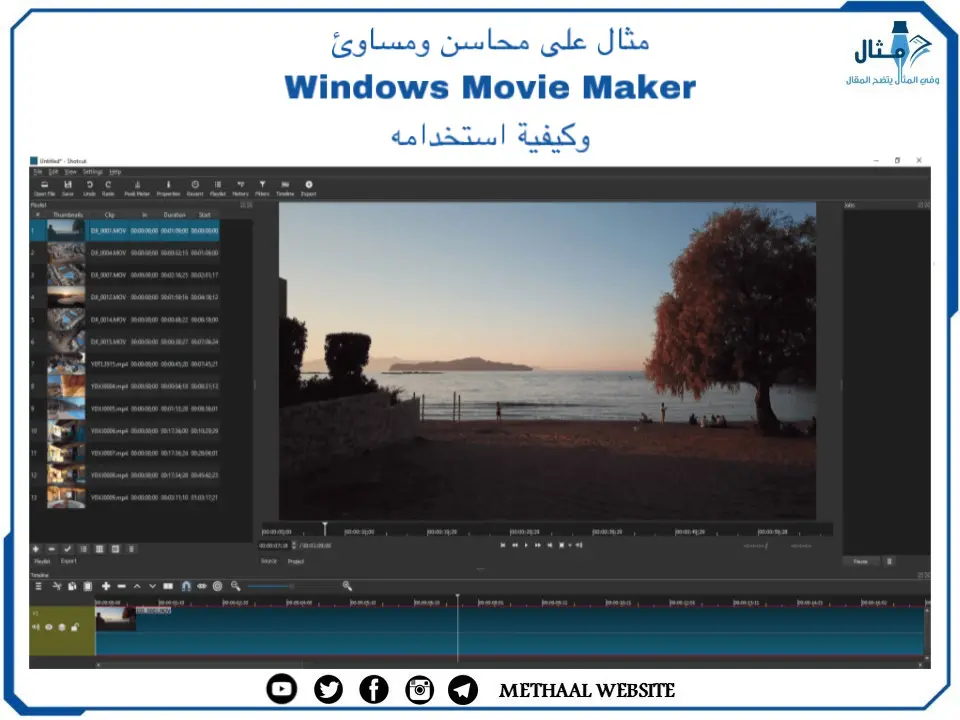Click Split at Playhead icon

[168, 587]
